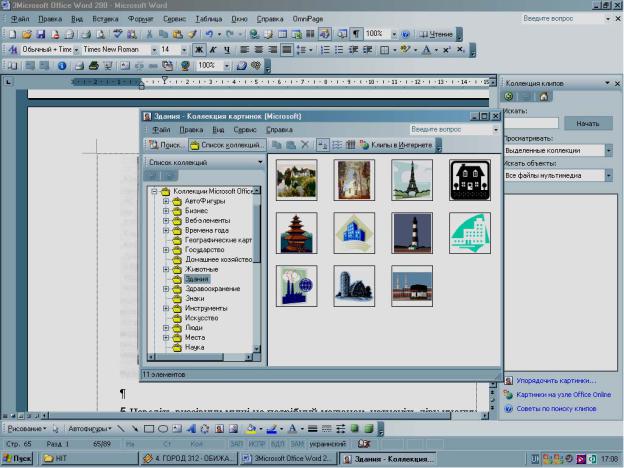
Task: Collapse the Коллекции Microsoft Office tree node
Action: [x=154, y=191]
